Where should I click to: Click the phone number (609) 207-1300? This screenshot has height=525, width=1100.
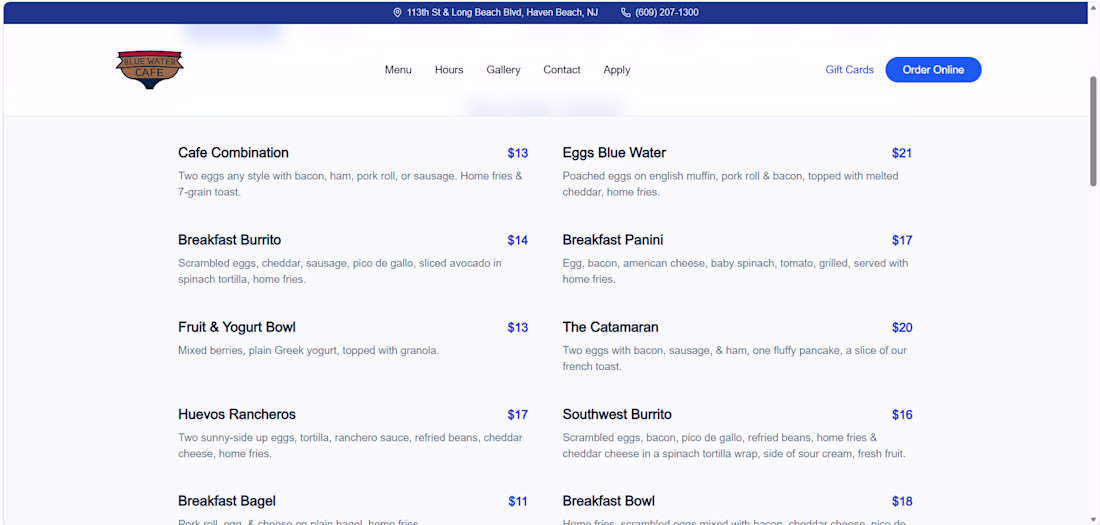click(666, 13)
